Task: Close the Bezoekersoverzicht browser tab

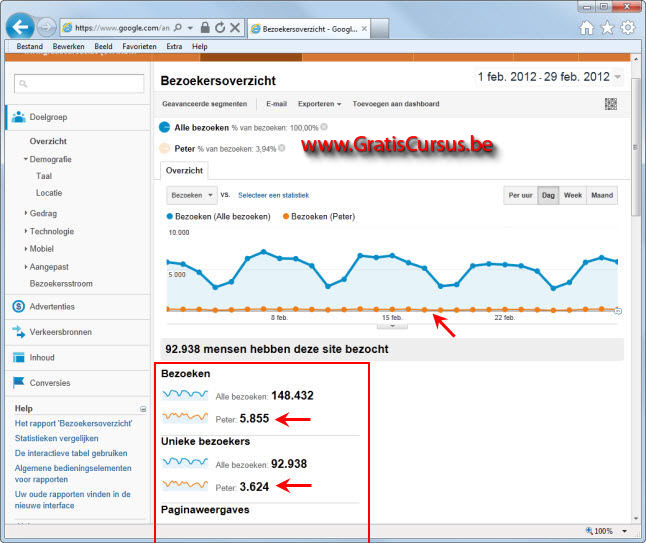Action: (364, 29)
